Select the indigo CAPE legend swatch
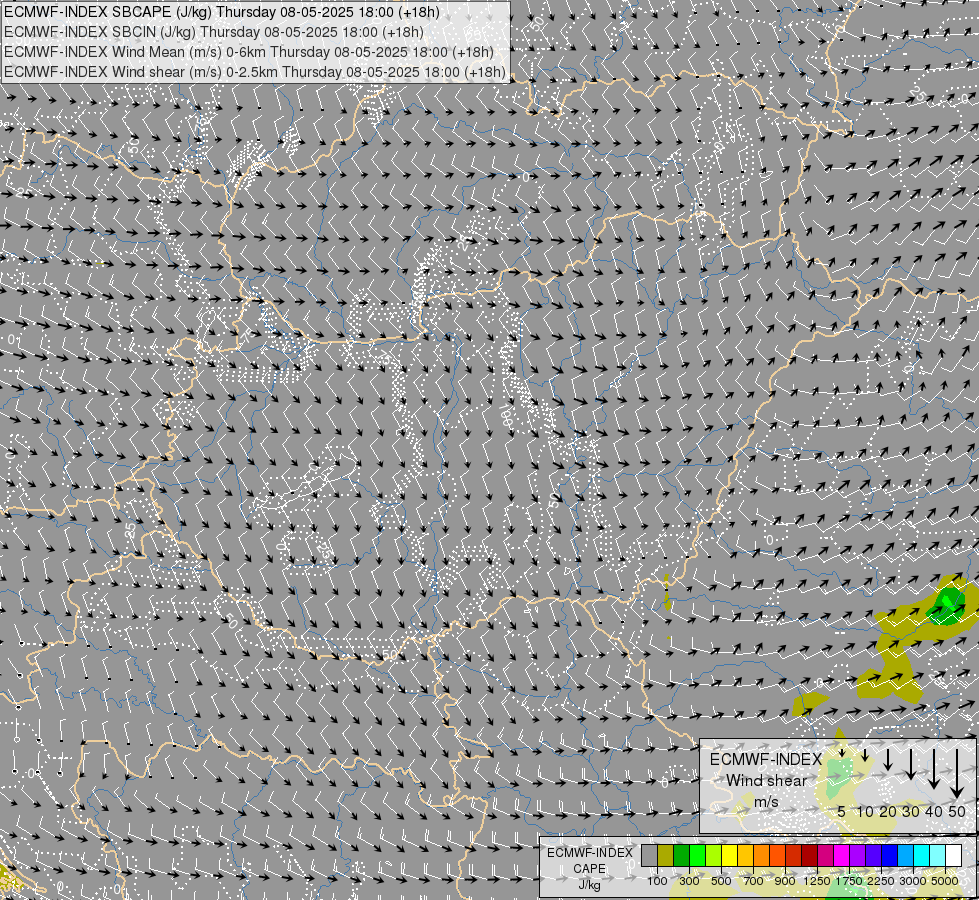The image size is (979, 900). click(x=873, y=856)
